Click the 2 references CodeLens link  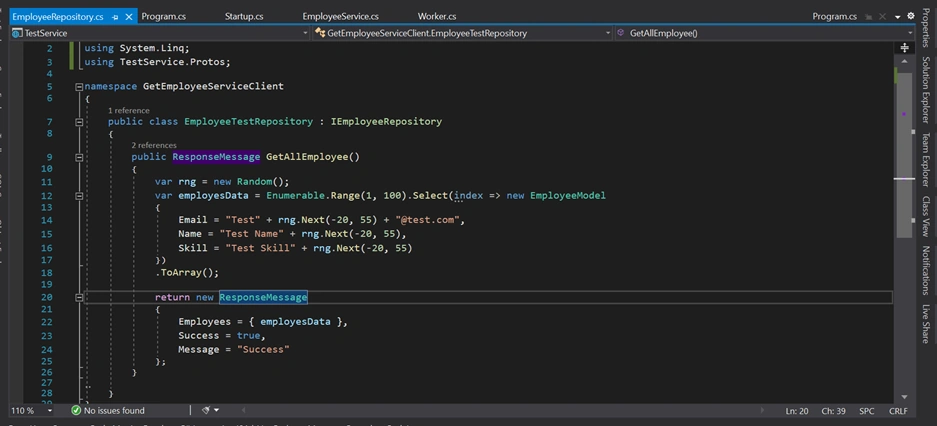pos(154,145)
